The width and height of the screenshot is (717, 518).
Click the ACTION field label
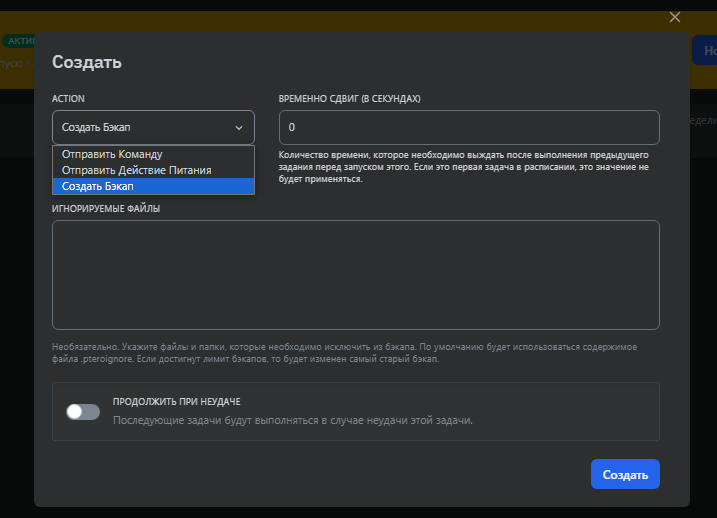68,99
